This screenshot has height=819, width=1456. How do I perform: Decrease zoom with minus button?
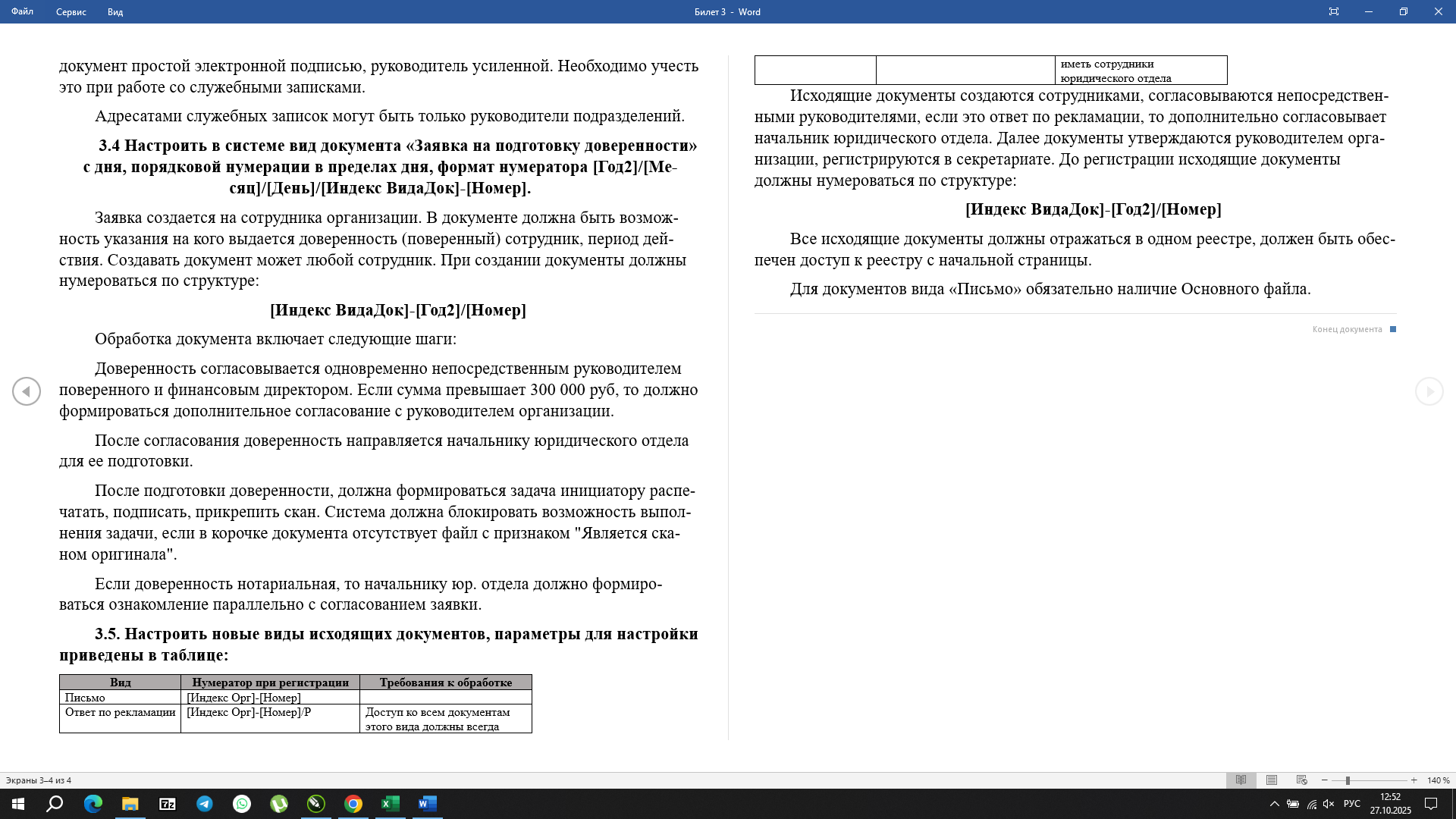(1325, 780)
